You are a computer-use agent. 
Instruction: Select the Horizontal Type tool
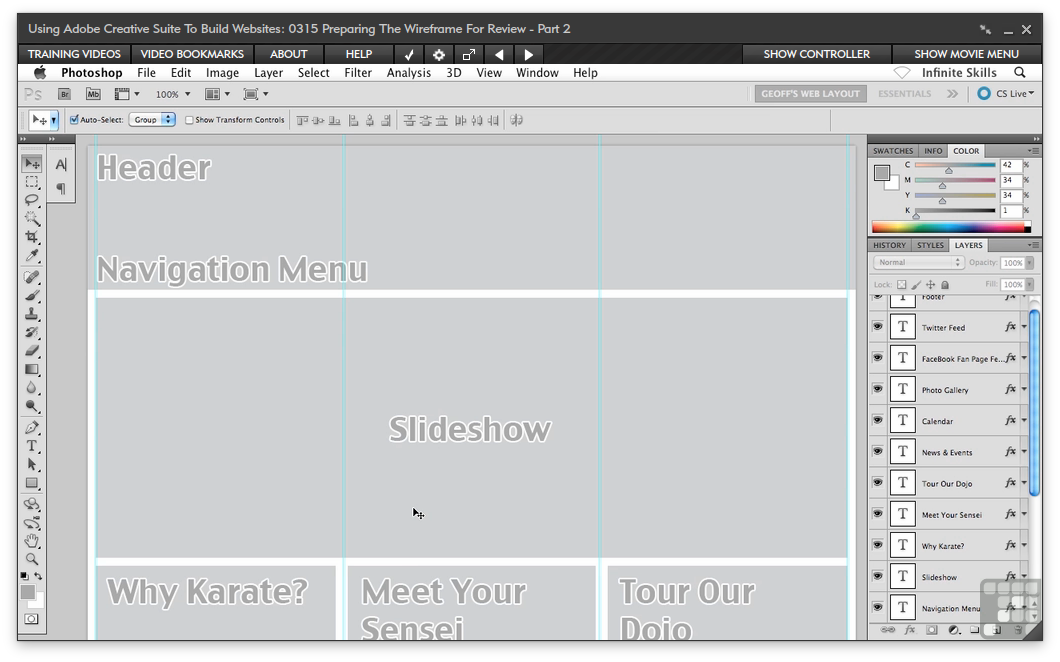(32, 446)
